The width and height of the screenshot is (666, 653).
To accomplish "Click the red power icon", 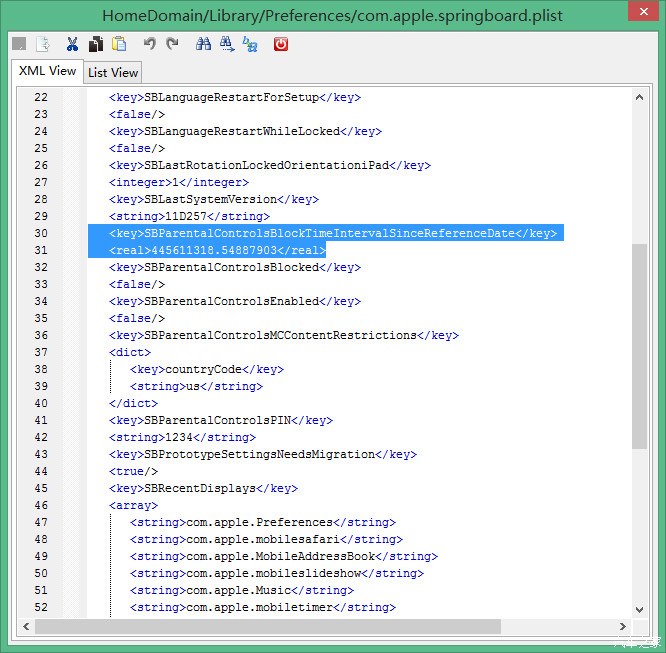I will pos(281,44).
